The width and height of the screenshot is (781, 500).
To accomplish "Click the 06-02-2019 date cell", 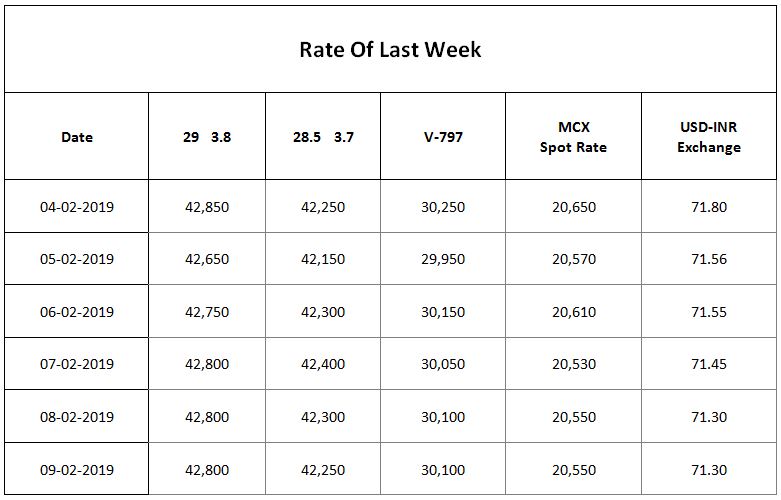I will tap(77, 312).
